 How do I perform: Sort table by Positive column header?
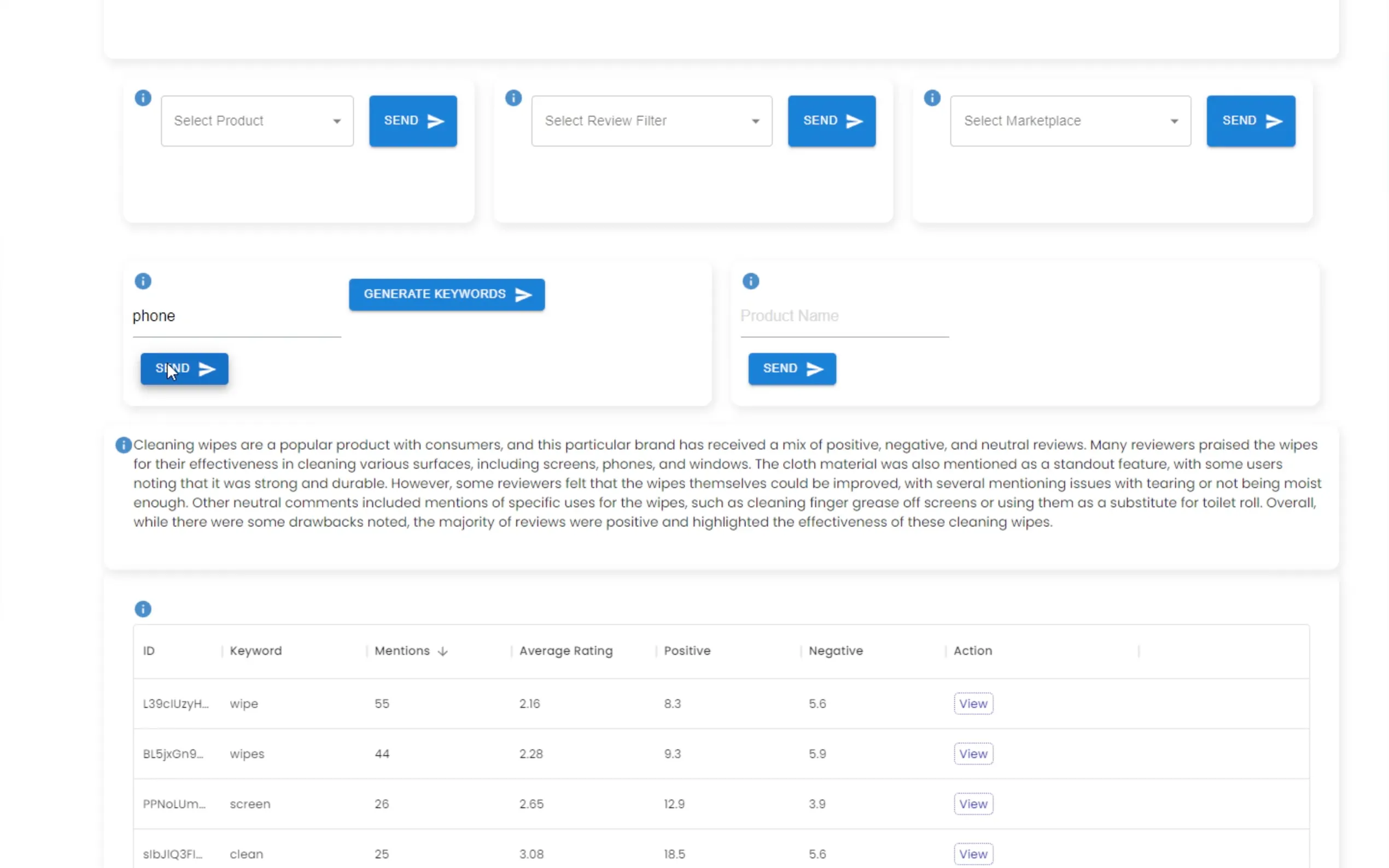pos(687,651)
